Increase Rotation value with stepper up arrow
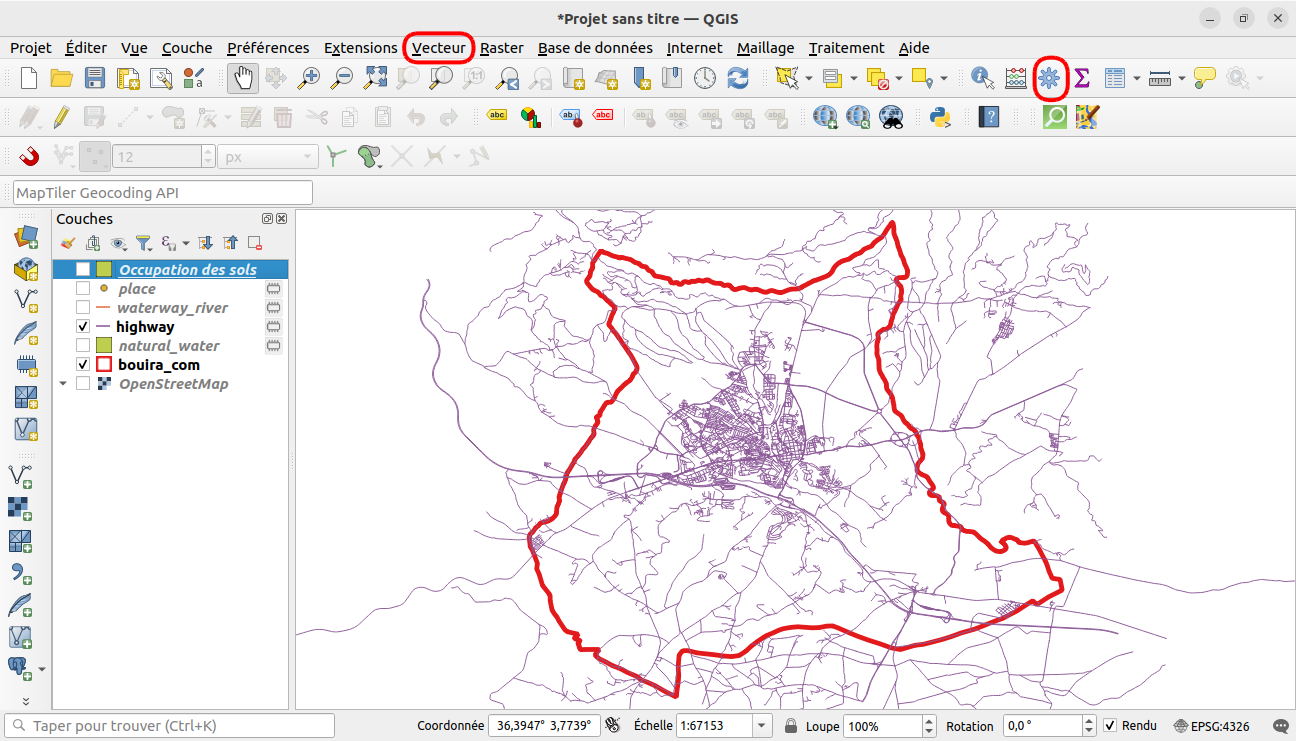Screen dimensions: 1296x741 pyautogui.click(x=1090, y=721)
